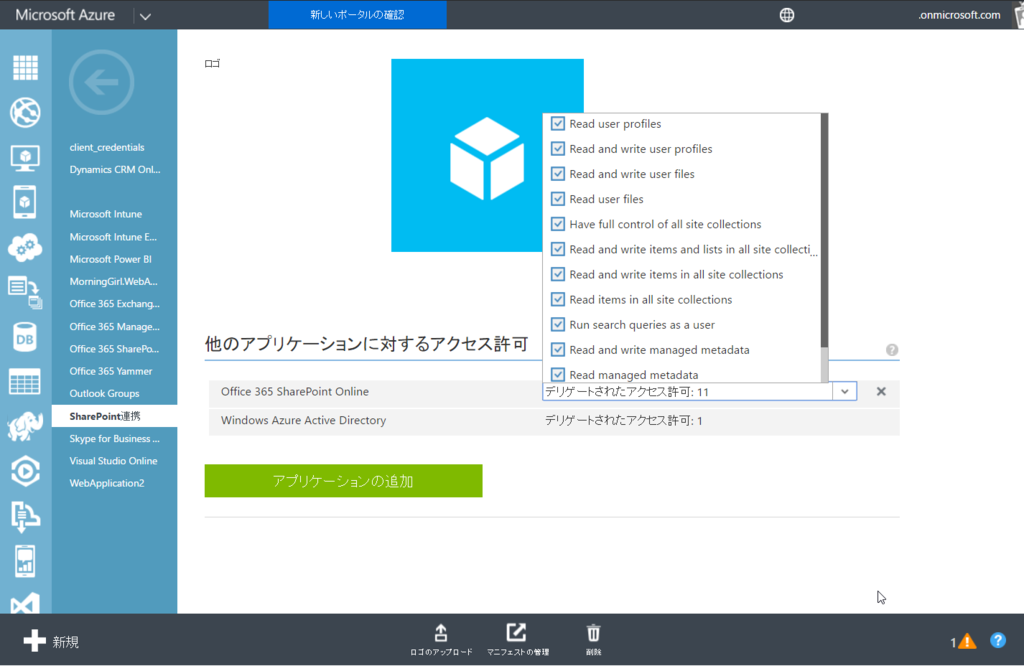Uncheck Have full control of all site collections
Screen dimensions: 1024x666
(558, 224)
